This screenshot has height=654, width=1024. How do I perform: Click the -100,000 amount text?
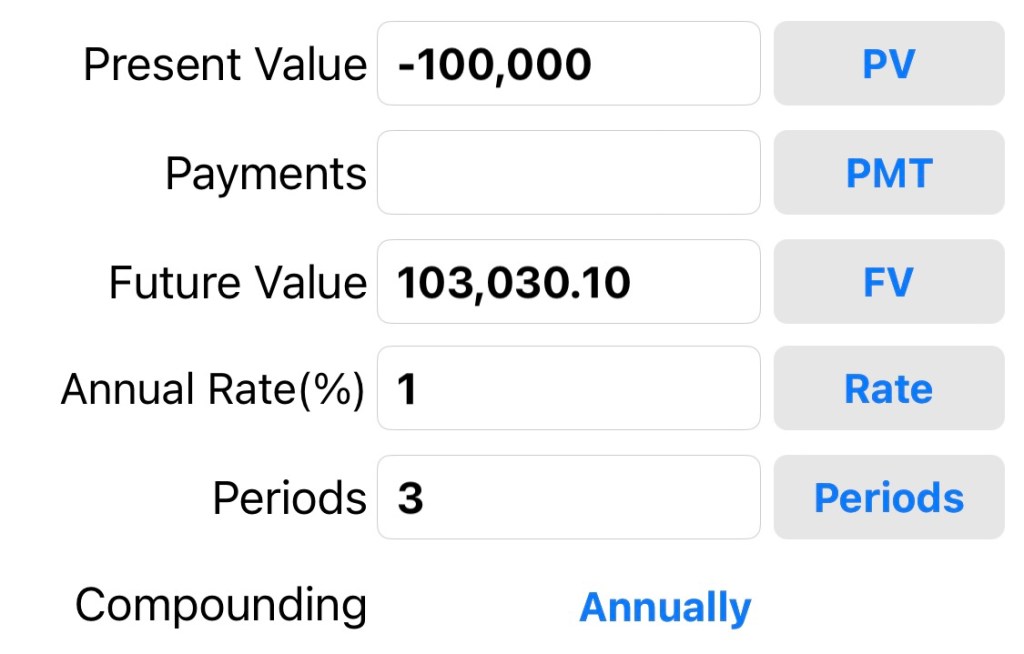click(x=494, y=65)
